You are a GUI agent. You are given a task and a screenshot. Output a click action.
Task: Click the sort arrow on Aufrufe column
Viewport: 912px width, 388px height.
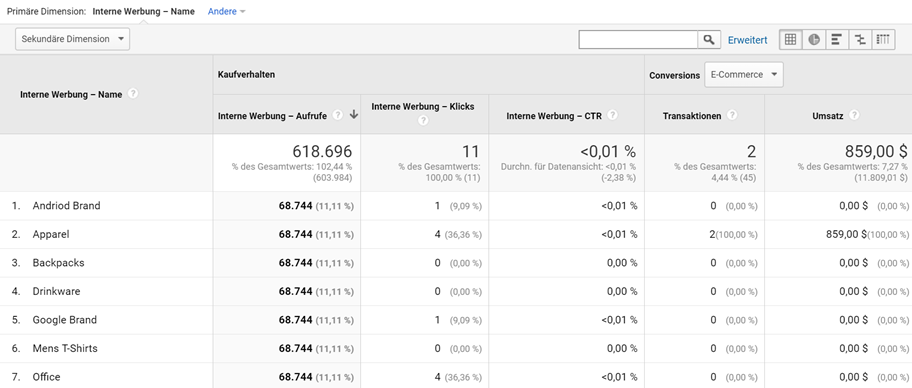[353, 115]
